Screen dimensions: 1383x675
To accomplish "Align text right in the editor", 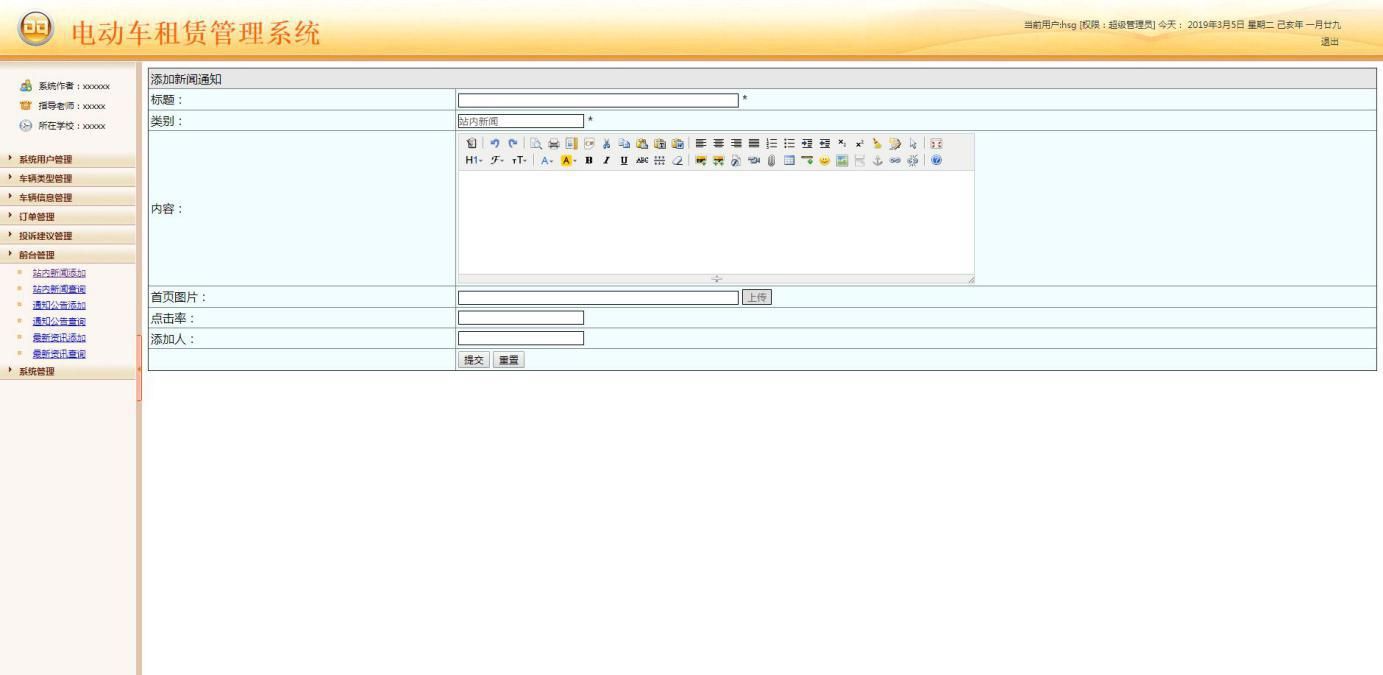I will [x=736, y=143].
